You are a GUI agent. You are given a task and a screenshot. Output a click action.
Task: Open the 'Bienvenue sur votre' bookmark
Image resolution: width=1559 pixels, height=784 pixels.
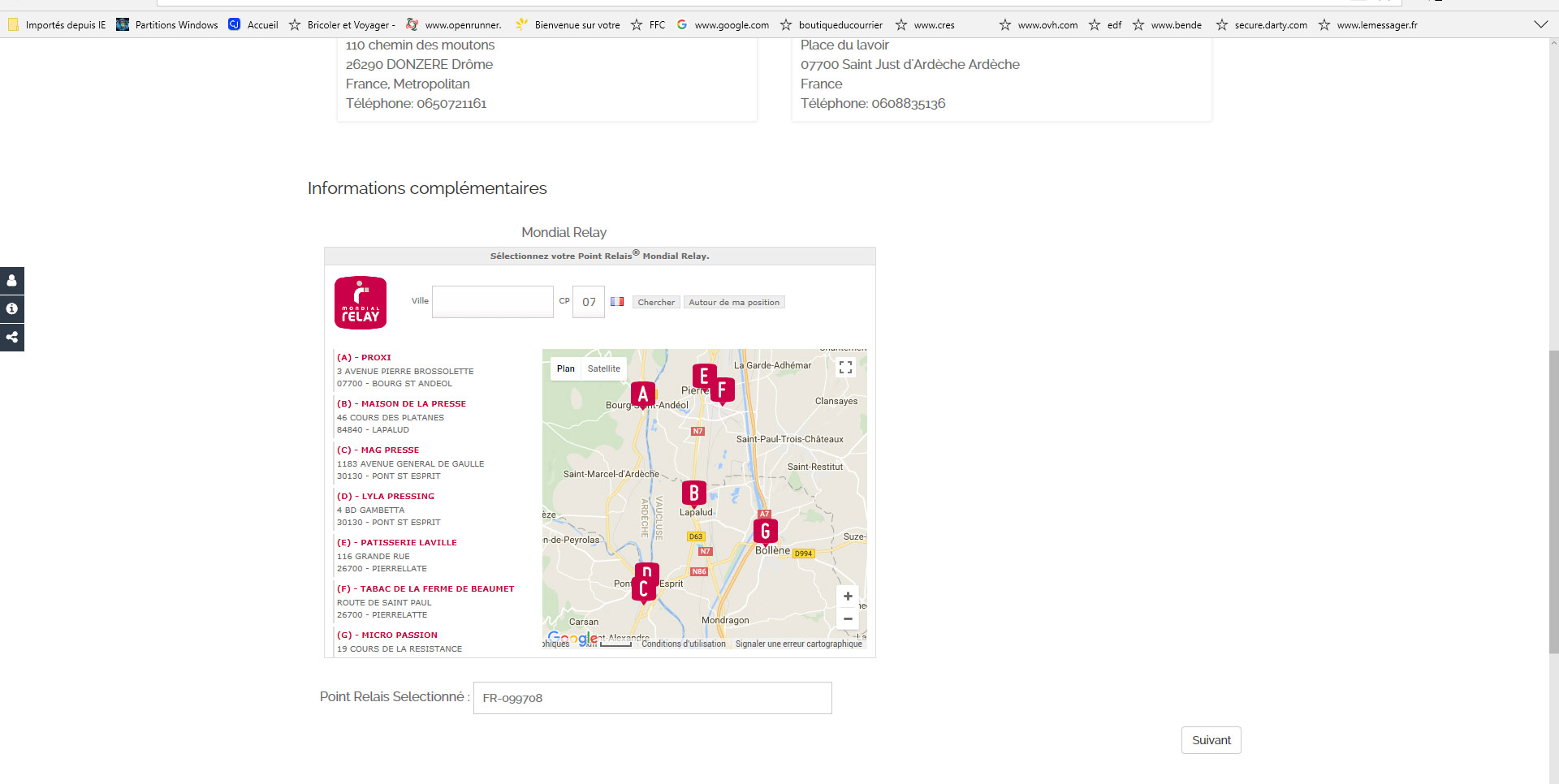click(x=568, y=25)
